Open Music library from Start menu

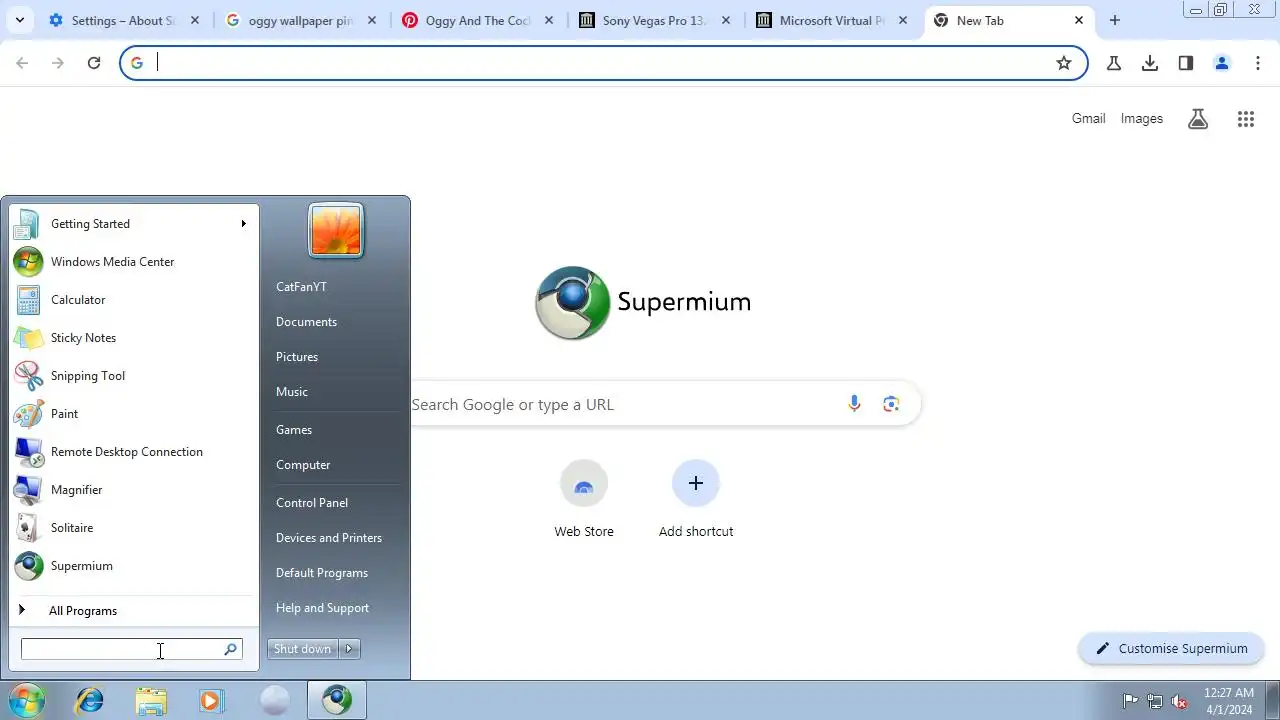click(292, 392)
